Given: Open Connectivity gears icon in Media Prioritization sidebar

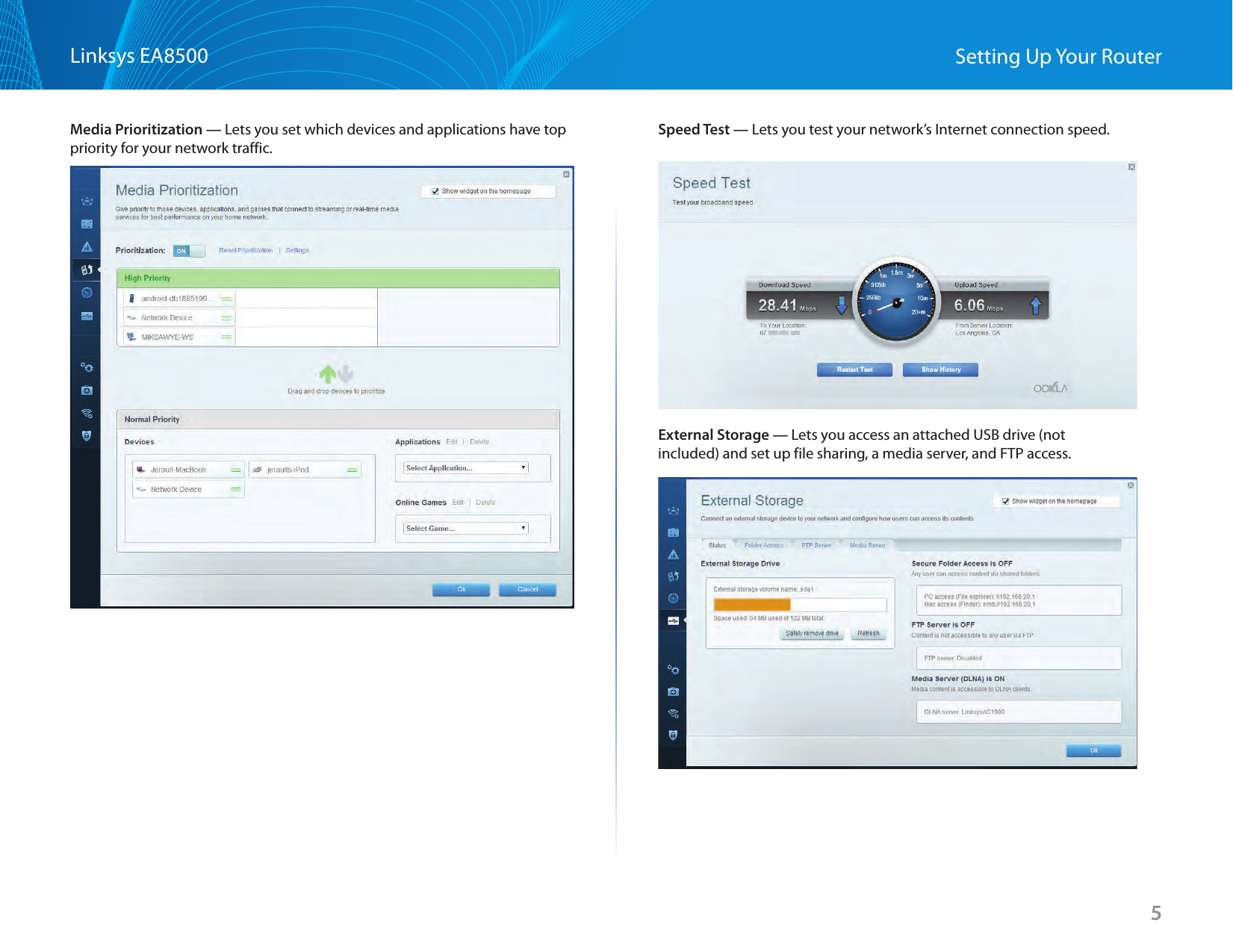Looking at the screenshot, I should (x=87, y=367).
